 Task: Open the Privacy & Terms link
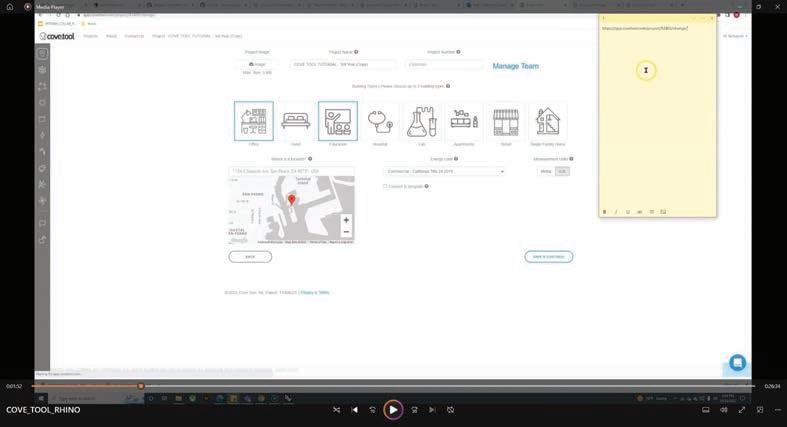point(315,293)
